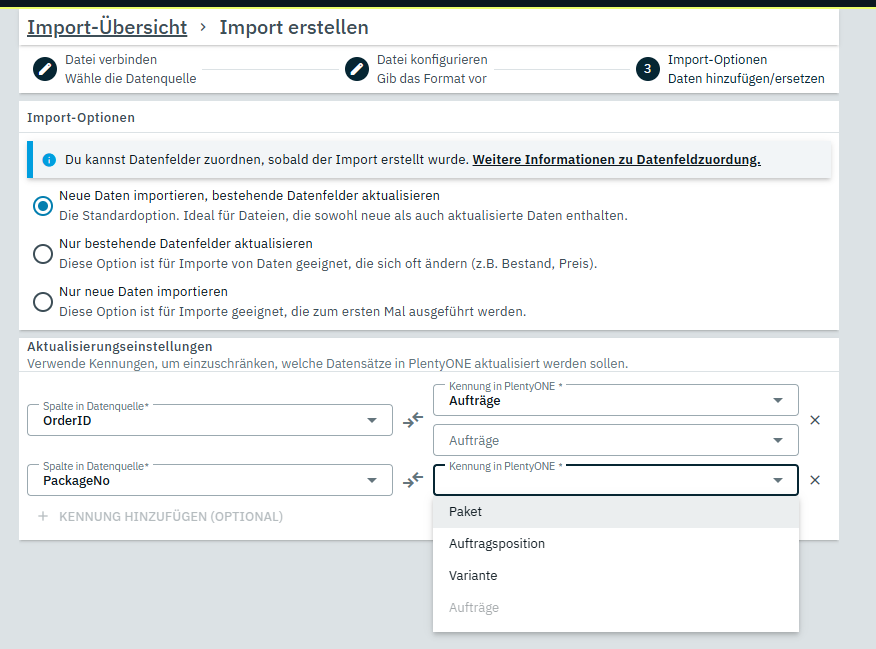Click the blue info icon in the notice banner
Viewport: 876px width, 649px height.
49,160
